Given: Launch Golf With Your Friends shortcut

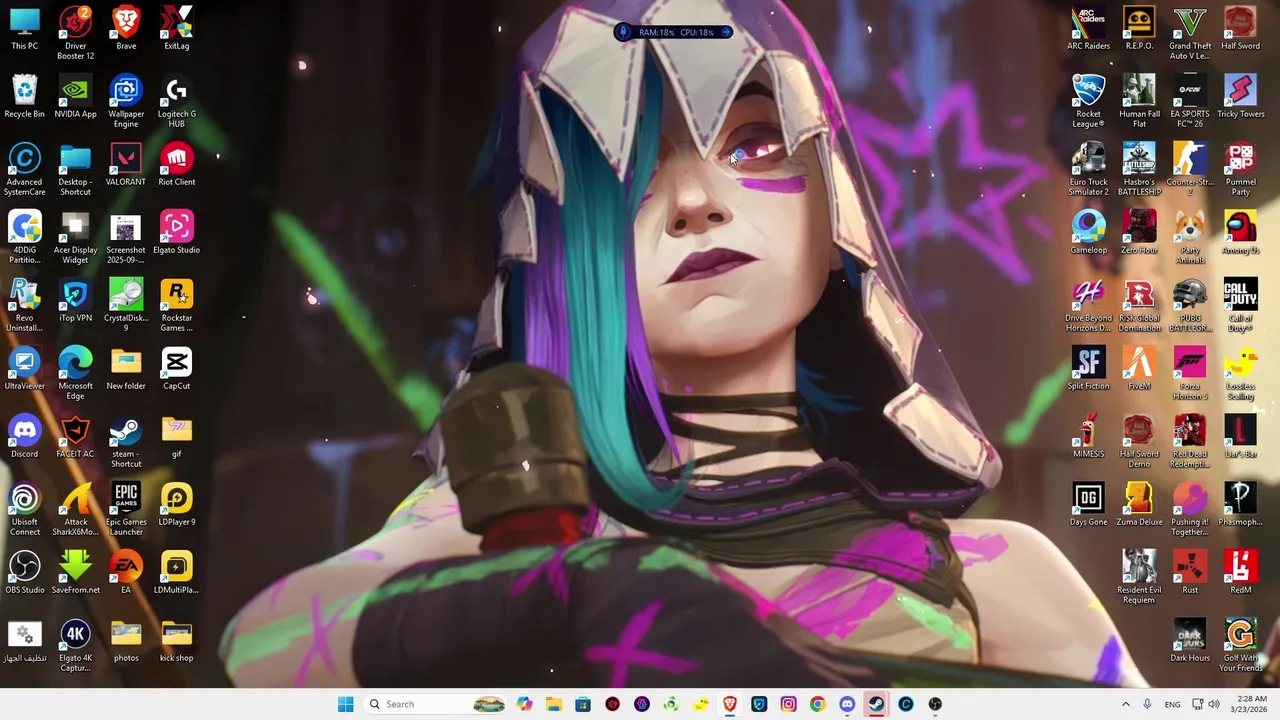Looking at the screenshot, I should [1240, 645].
